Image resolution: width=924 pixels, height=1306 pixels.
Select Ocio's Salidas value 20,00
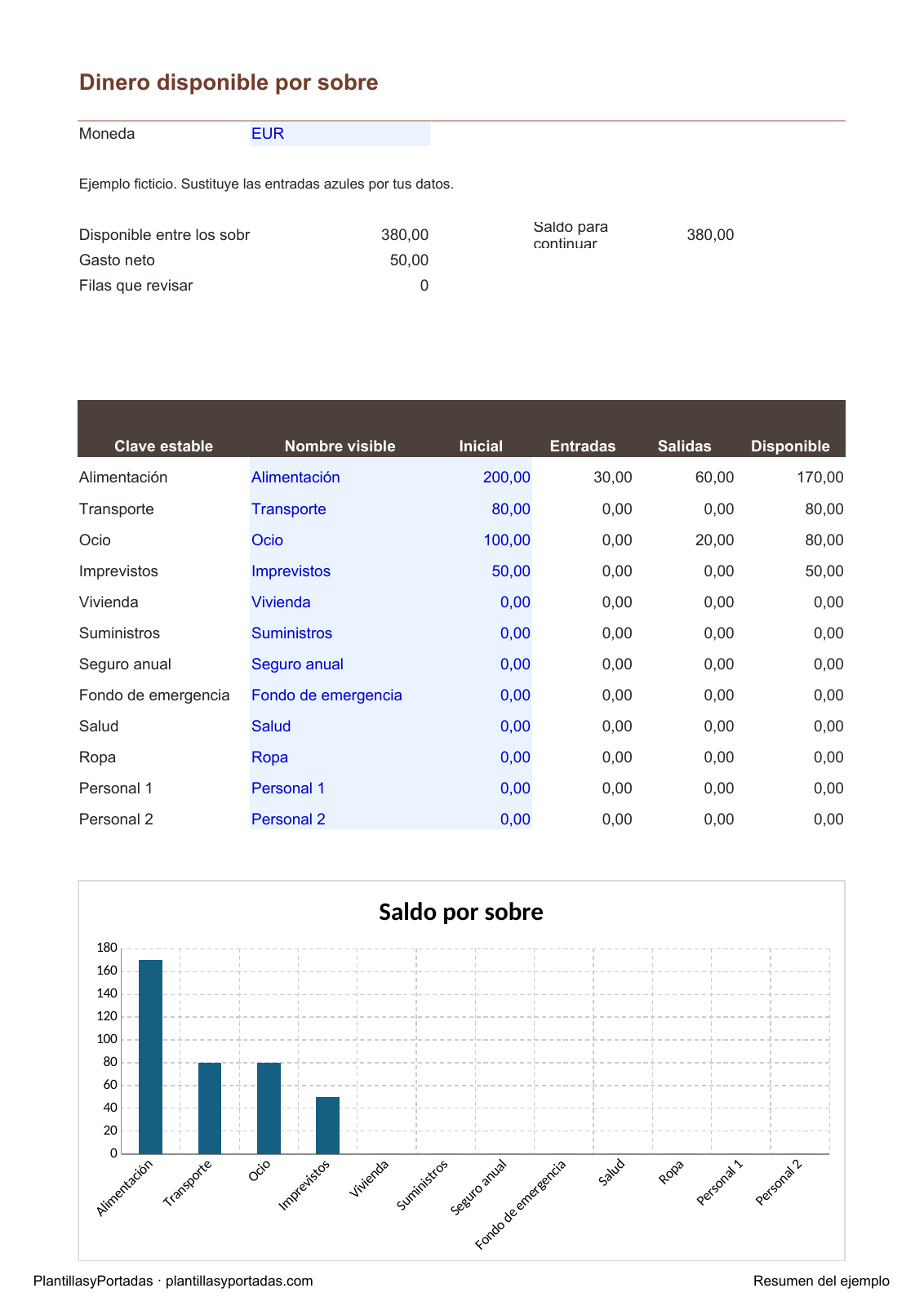pos(714,540)
